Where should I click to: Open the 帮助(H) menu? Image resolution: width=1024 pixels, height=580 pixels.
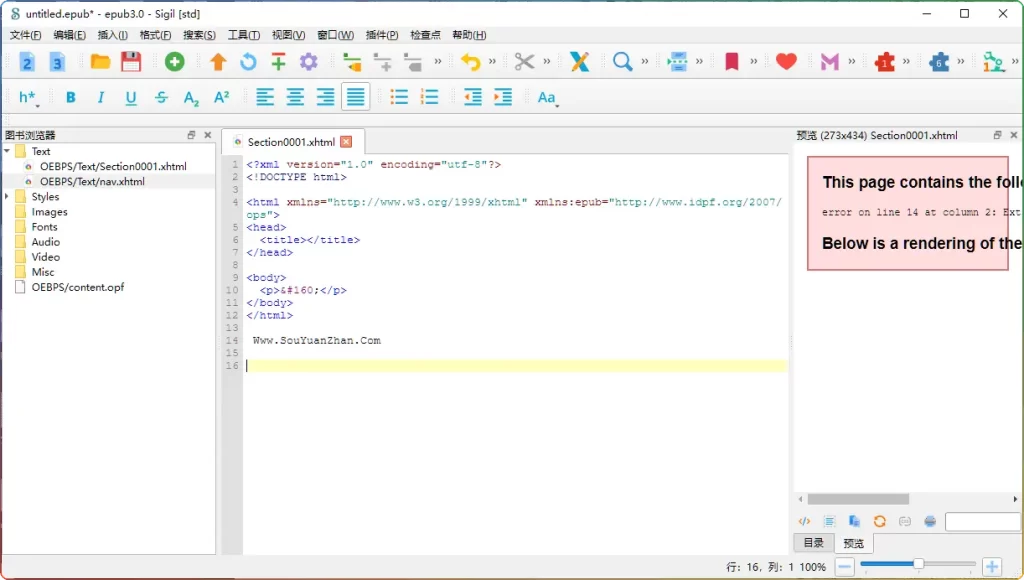coord(469,35)
